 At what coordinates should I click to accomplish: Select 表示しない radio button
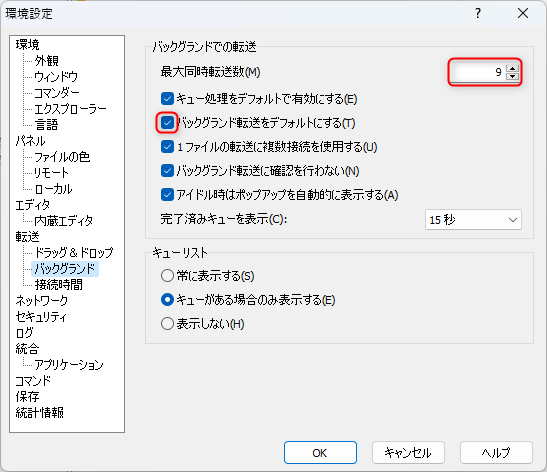[x=167, y=324]
